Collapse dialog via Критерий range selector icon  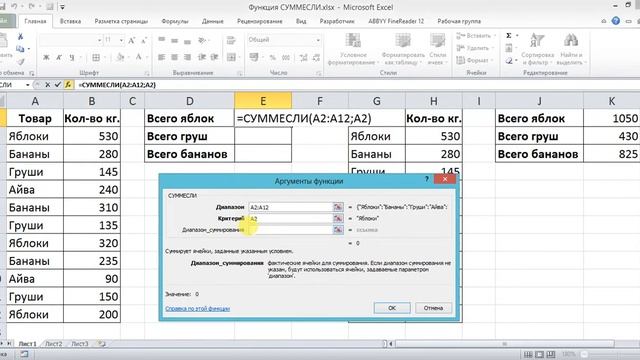(x=338, y=219)
